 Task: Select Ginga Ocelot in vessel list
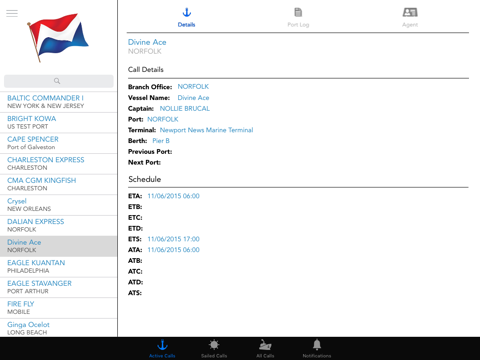(x=58, y=328)
